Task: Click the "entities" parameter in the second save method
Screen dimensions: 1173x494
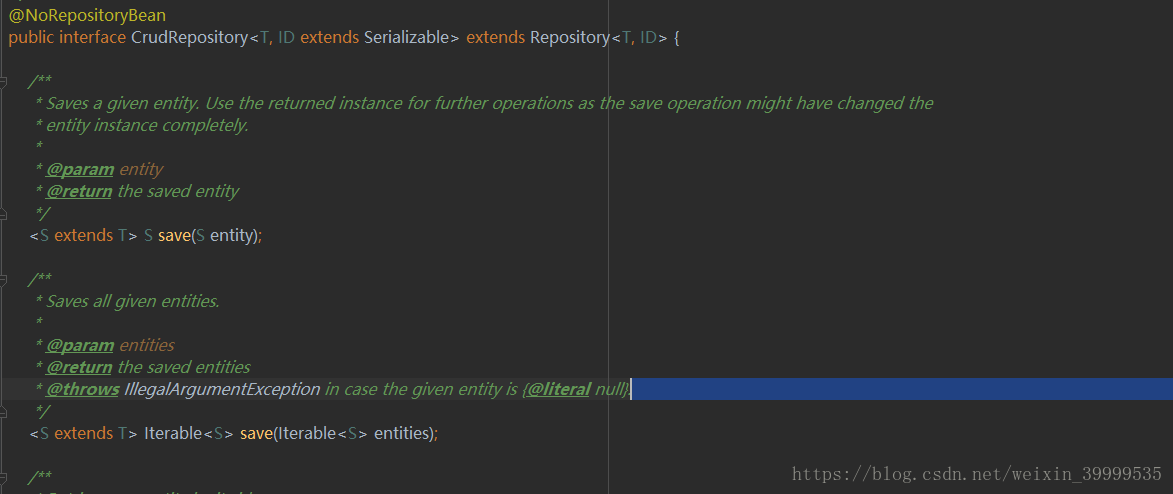Action: point(401,433)
